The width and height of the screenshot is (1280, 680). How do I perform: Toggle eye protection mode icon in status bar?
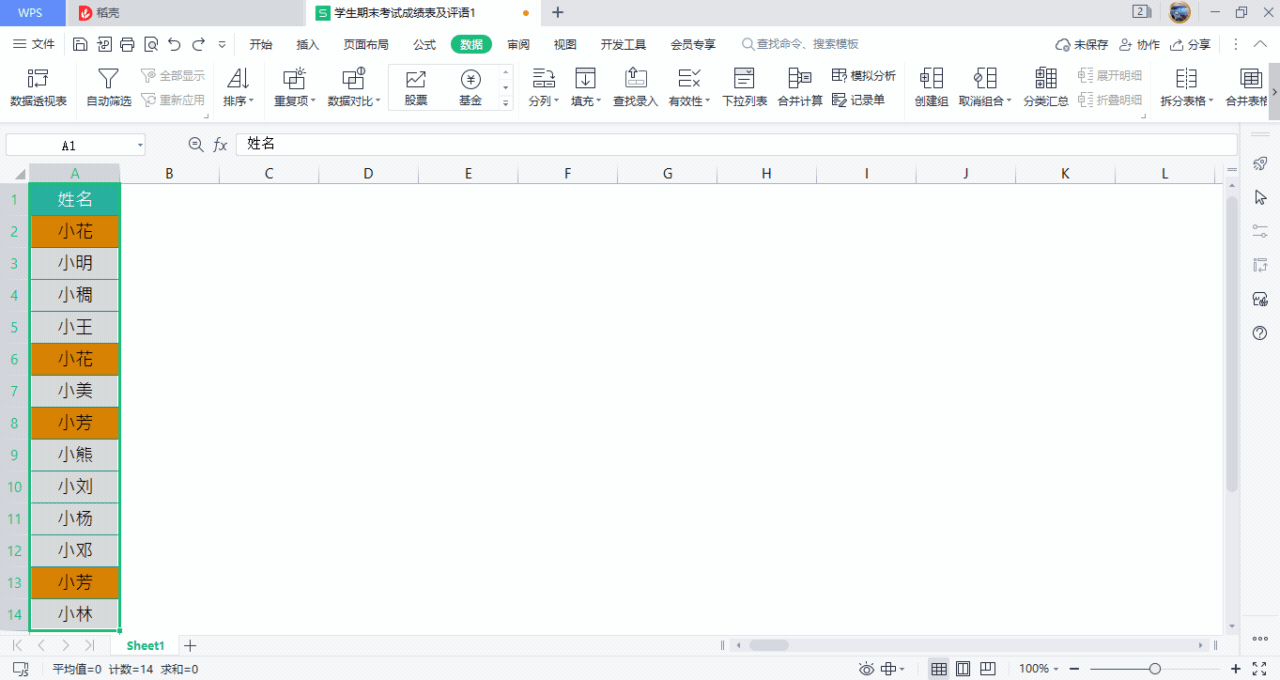(866, 668)
